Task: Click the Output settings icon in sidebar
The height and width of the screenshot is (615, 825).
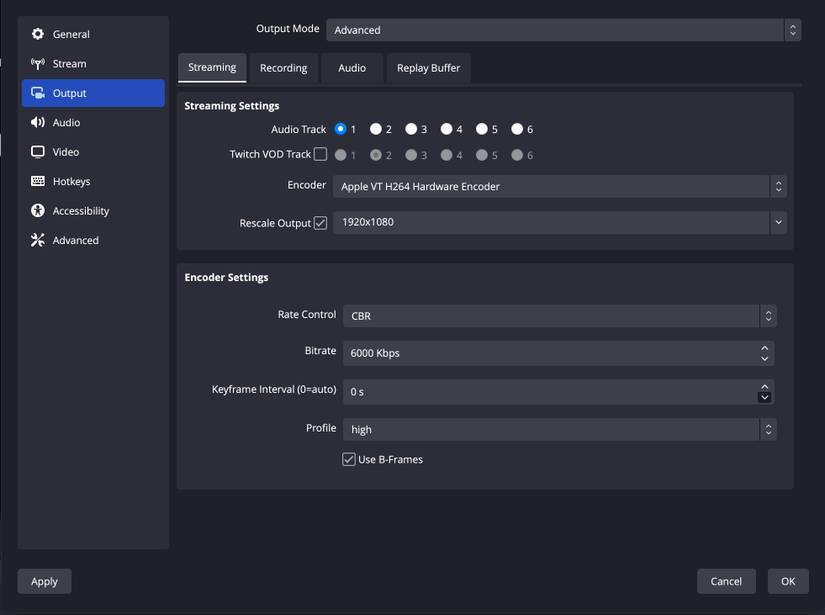Action: point(36,92)
